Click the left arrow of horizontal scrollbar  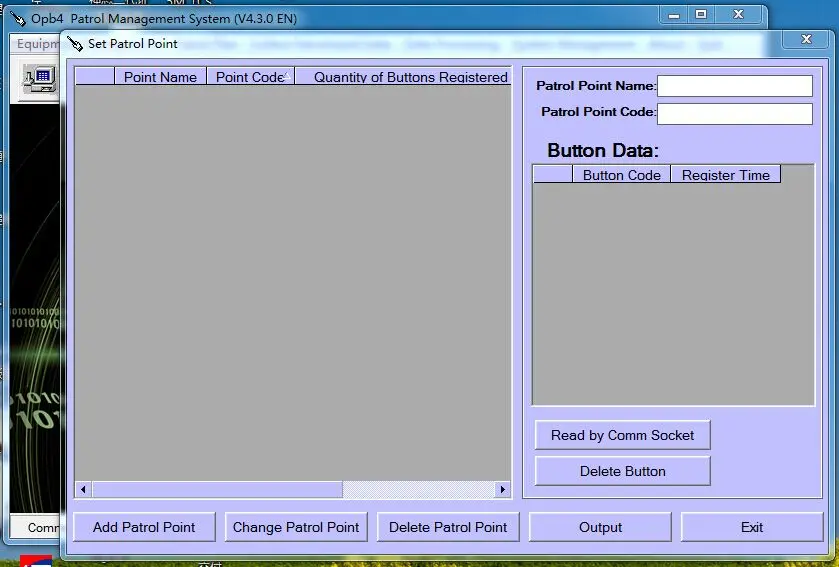(x=83, y=489)
